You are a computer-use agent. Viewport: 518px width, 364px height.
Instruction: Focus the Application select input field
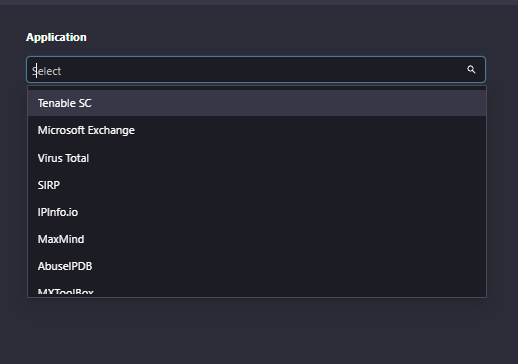(256, 70)
